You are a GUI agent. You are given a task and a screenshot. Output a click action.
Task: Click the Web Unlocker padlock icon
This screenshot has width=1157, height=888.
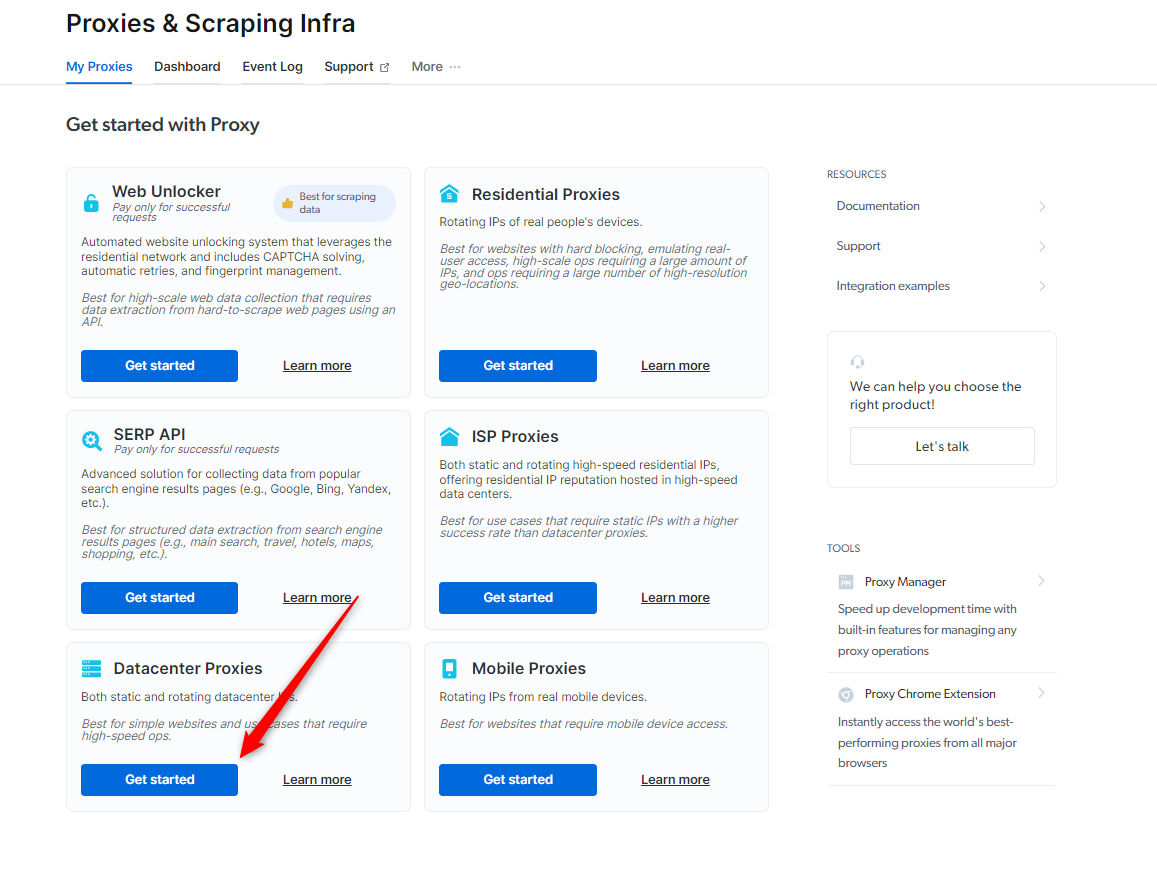(91, 203)
